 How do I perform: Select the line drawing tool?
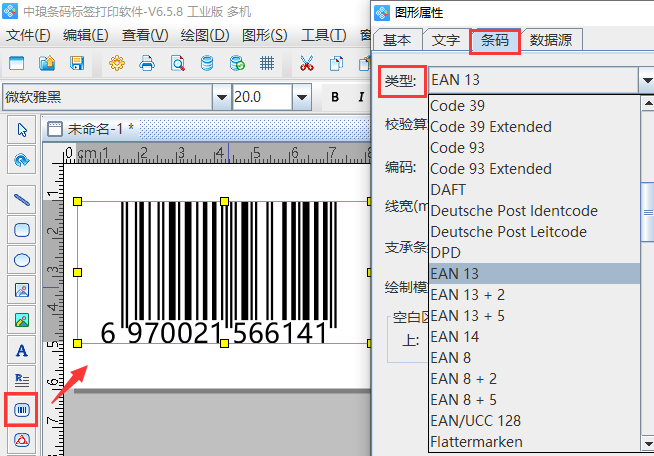pos(22,200)
